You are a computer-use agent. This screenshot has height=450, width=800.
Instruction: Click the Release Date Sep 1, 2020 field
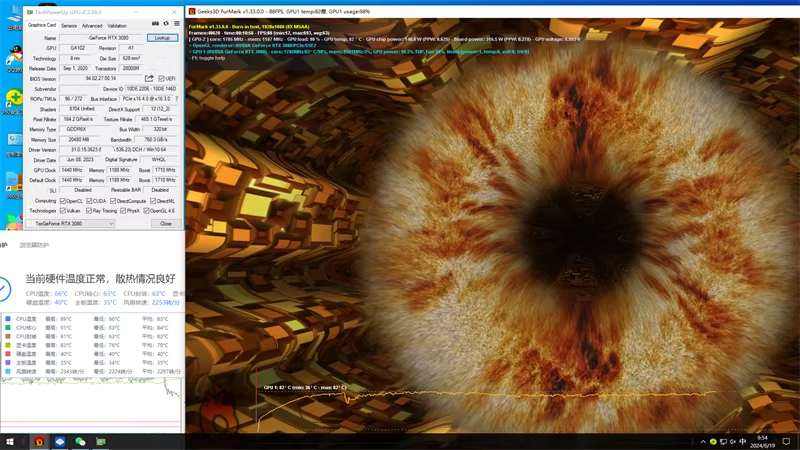tap(76, 68)
